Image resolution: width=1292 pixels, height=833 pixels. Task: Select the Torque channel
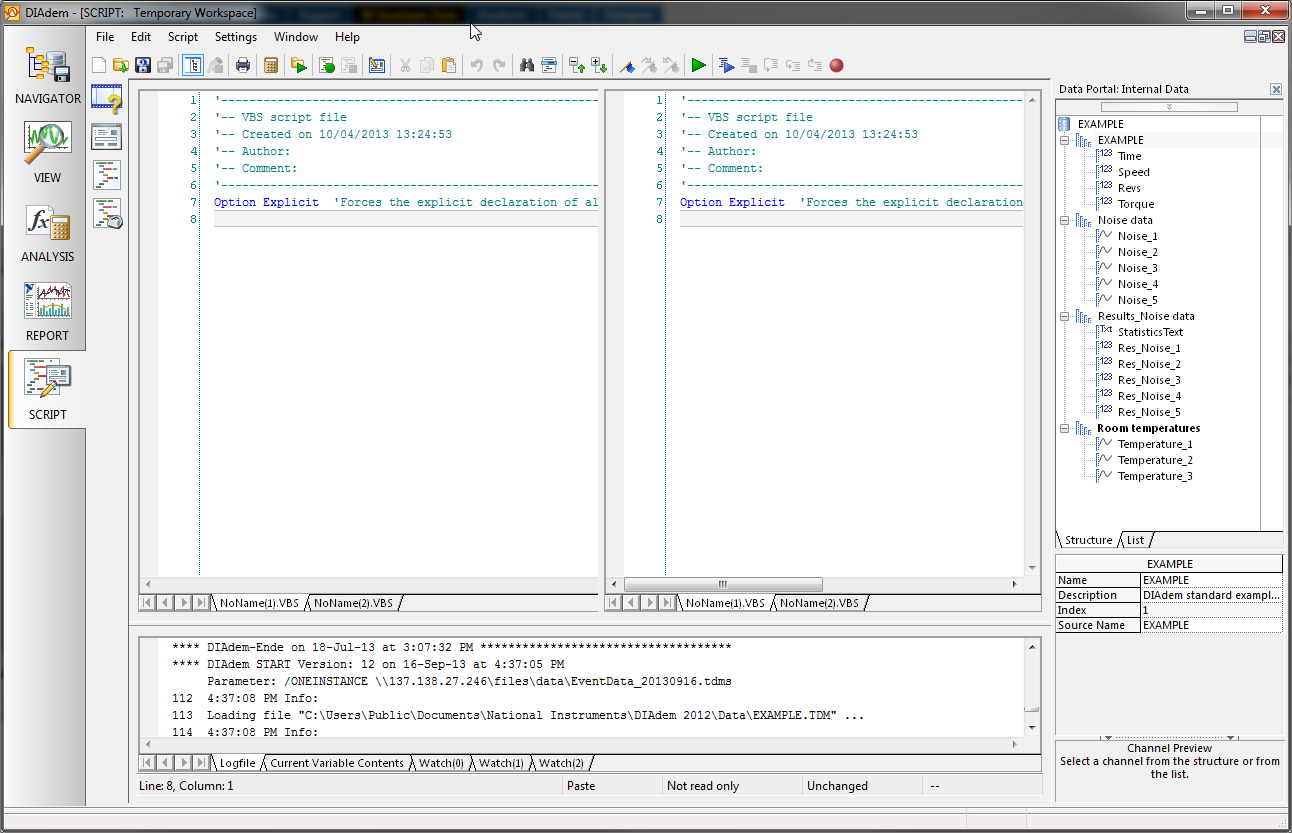pos(1136,204)
